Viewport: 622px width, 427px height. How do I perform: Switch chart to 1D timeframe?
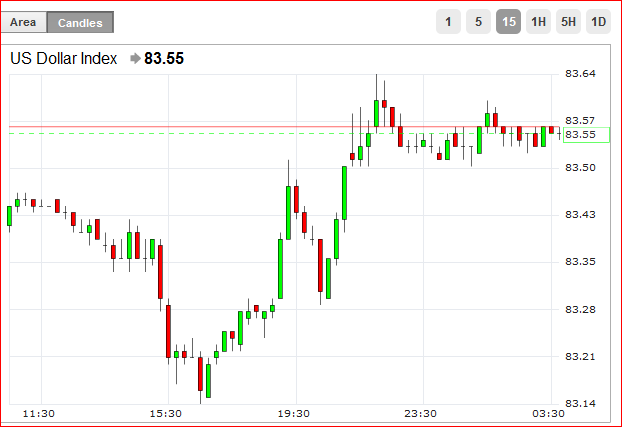(x=599, y=21)
